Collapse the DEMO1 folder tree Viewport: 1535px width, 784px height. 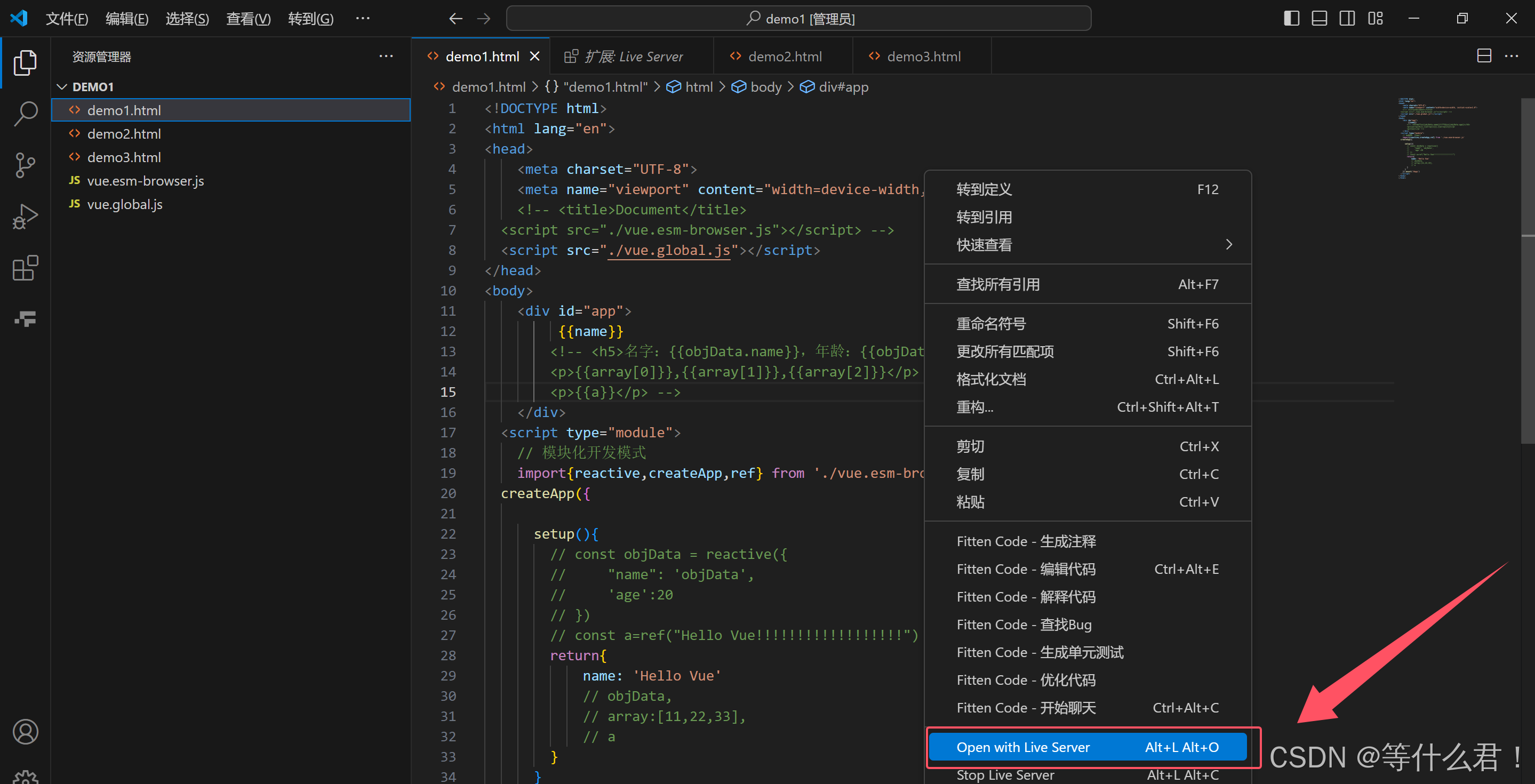pos(62,87)
